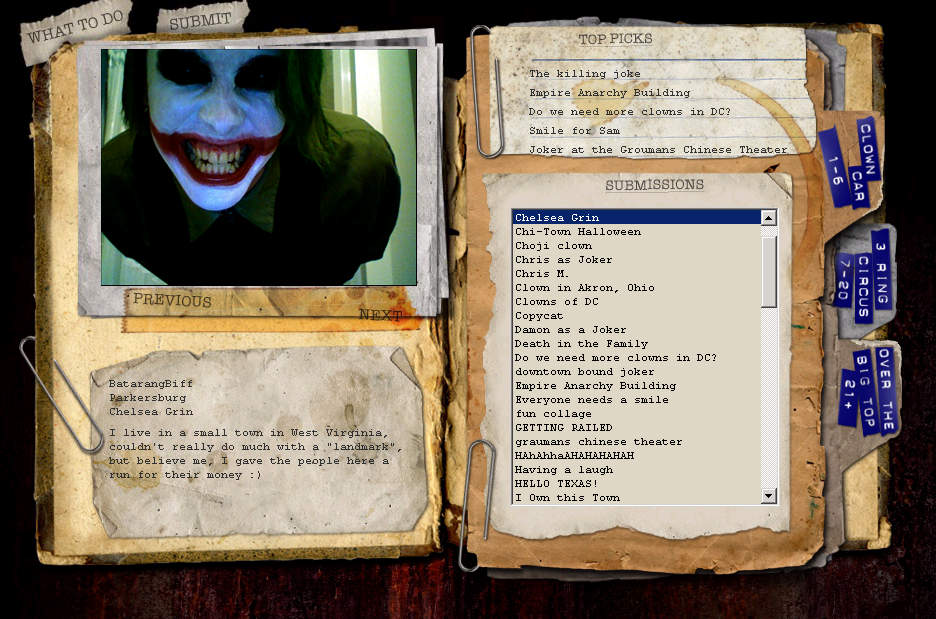Select Chi-Town Halloween submission
This screenshot has height=619, width=936.
(x=637, y=232)
